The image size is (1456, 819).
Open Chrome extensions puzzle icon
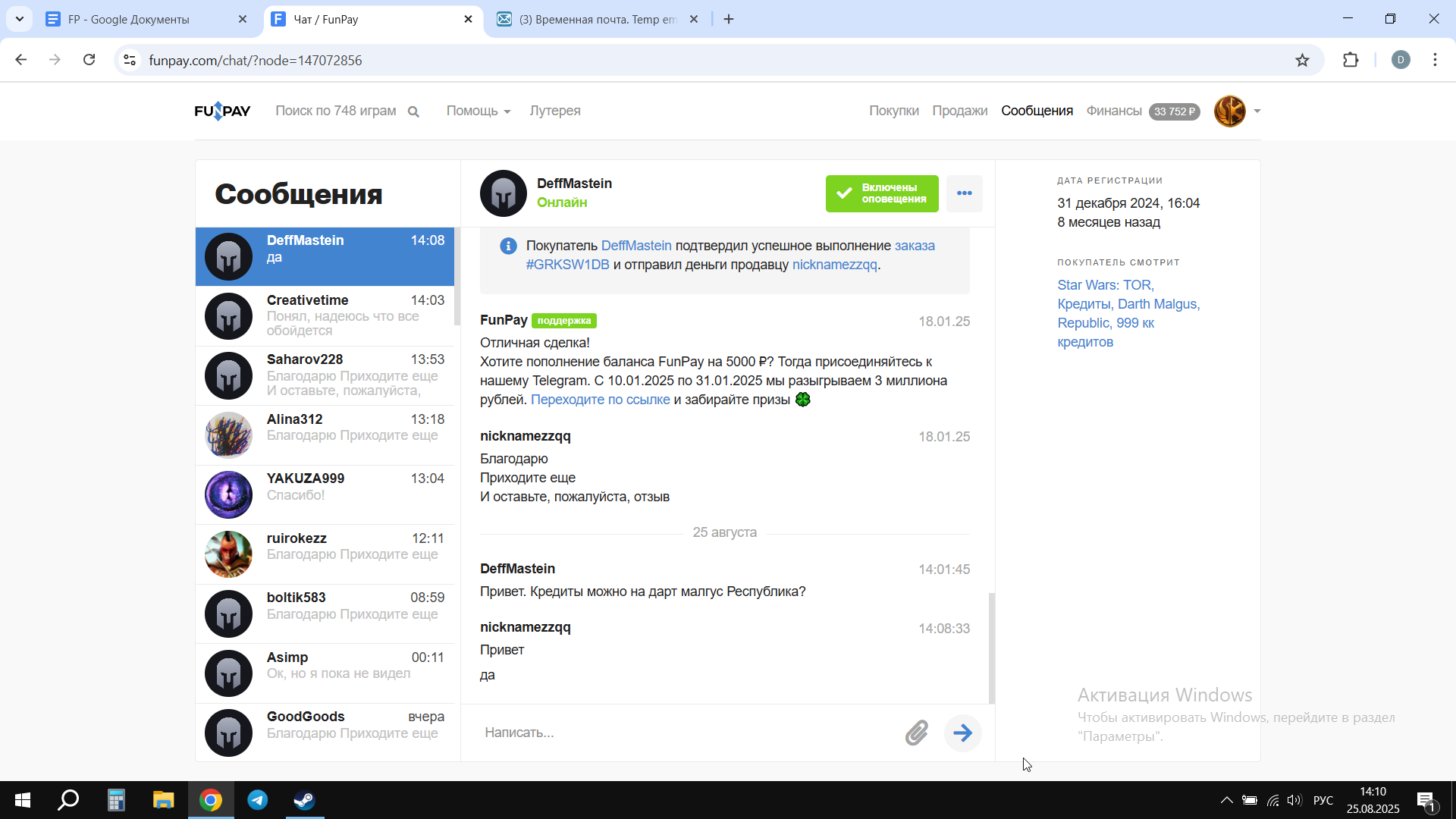[x=1351, y=60]
